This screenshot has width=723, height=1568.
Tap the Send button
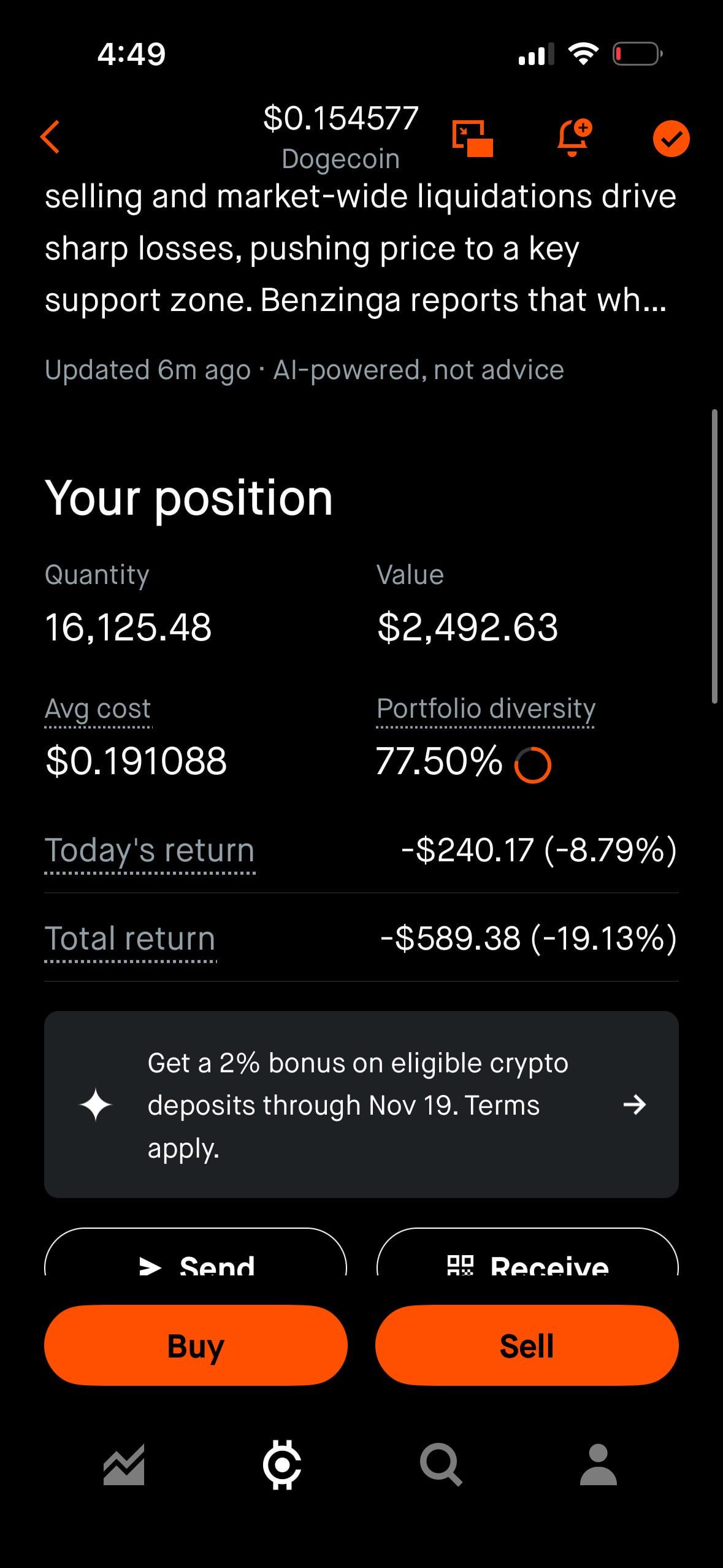(x=196, y=1258)
